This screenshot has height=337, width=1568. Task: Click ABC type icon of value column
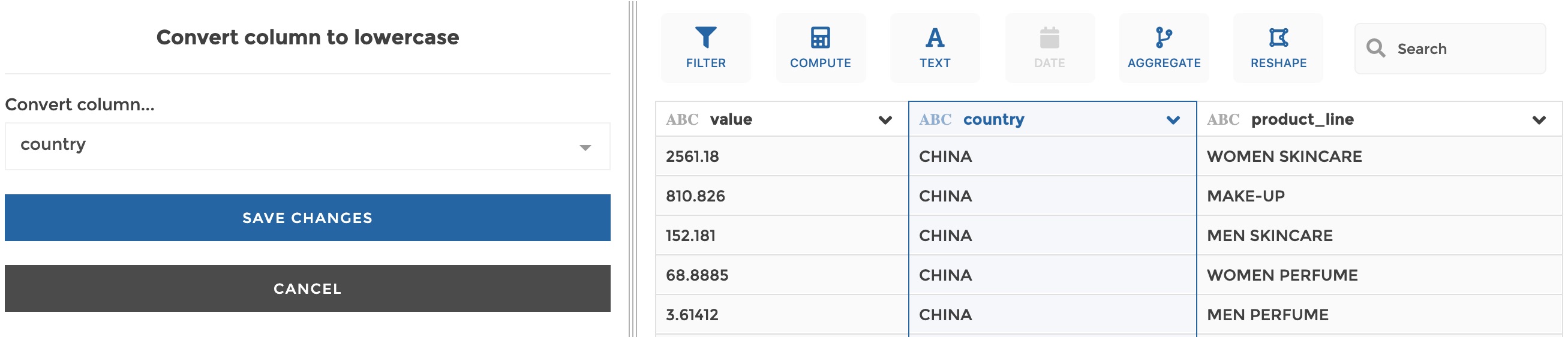pyautogui.click(x=682, y=120)
